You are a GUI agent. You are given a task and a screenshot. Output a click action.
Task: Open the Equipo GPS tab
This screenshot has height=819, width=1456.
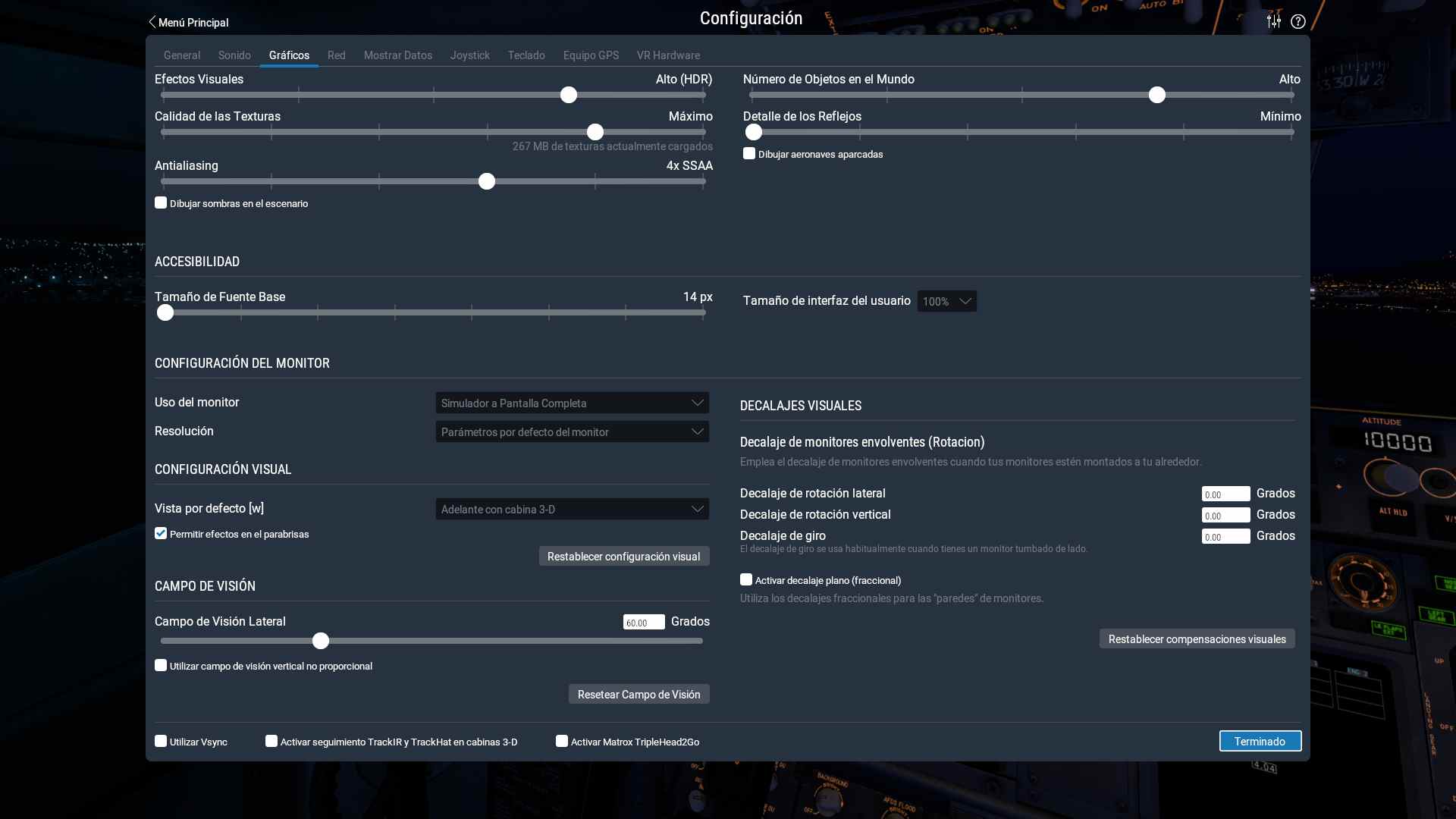591,55
